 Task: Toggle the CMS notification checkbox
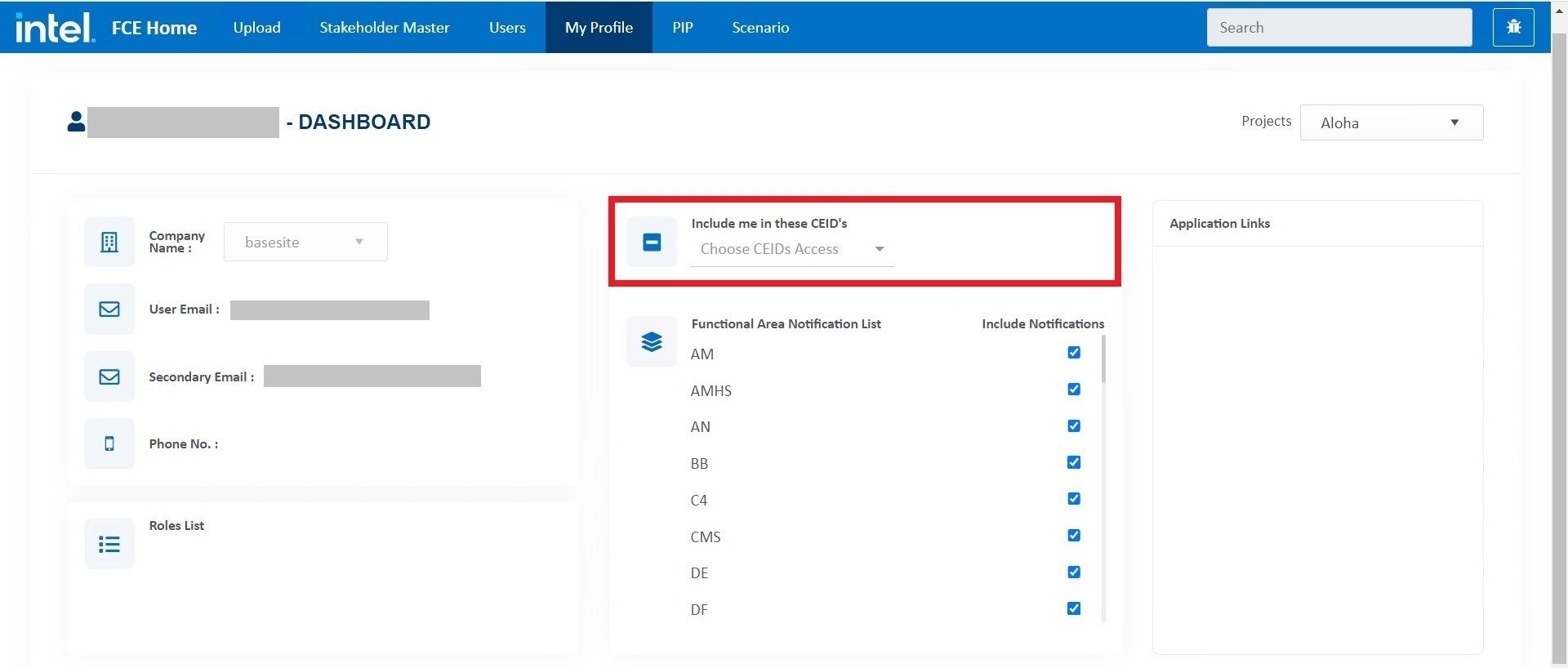pyautogui.click(x=1074, y=536)
